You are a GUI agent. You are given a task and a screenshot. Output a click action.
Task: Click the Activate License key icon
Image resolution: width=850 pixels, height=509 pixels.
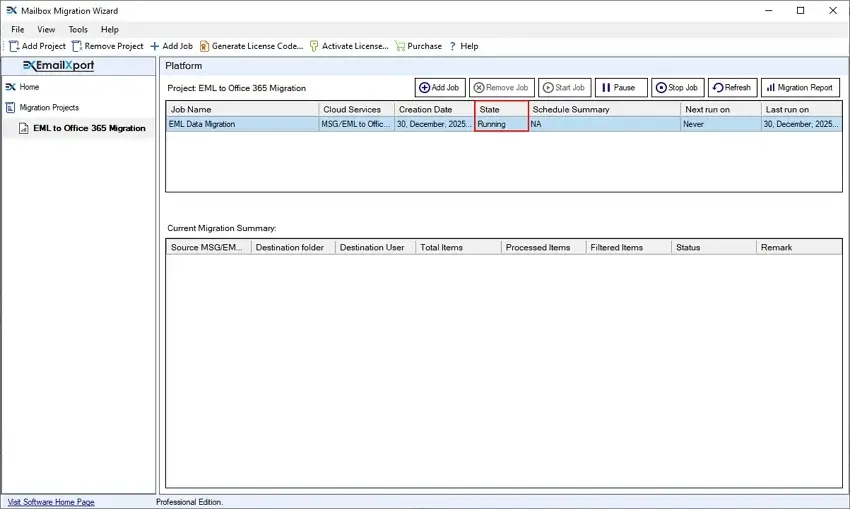pos(314,46)
